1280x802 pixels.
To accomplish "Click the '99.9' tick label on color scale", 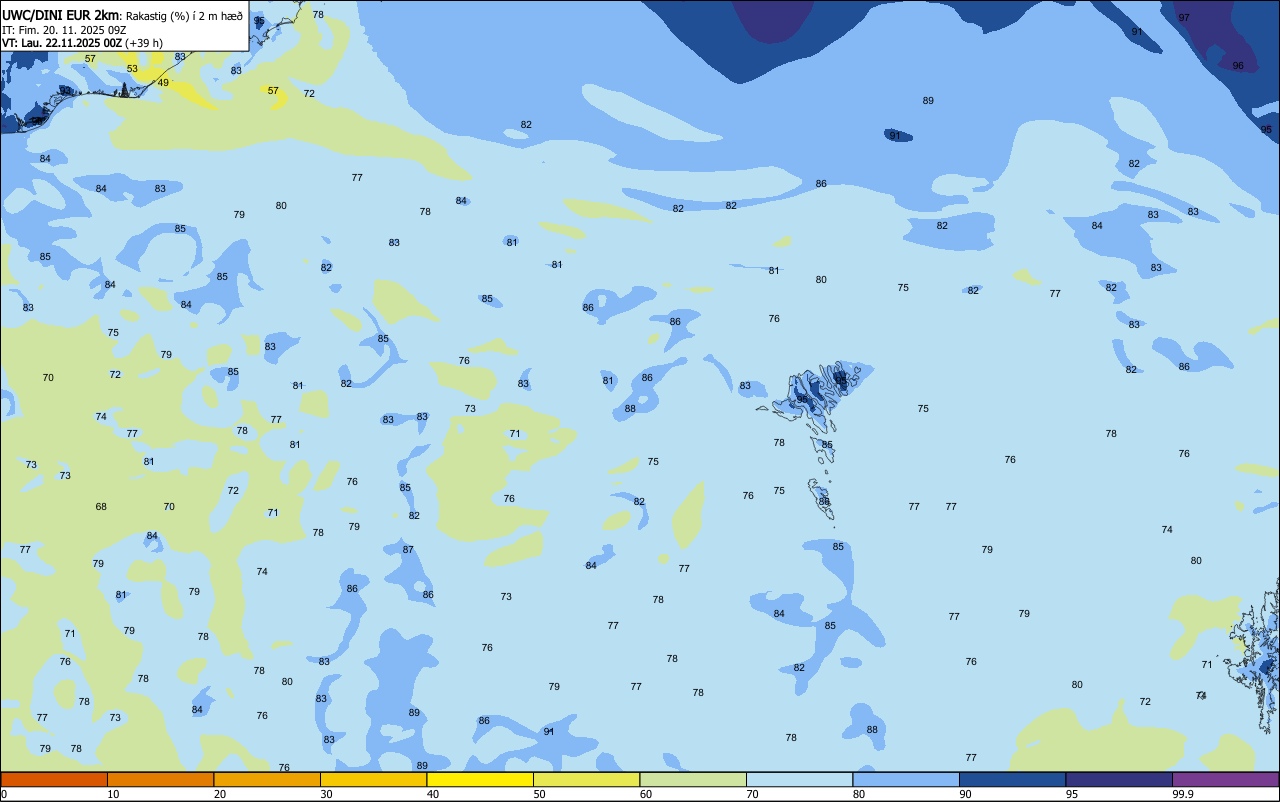I will [1183, 794].
